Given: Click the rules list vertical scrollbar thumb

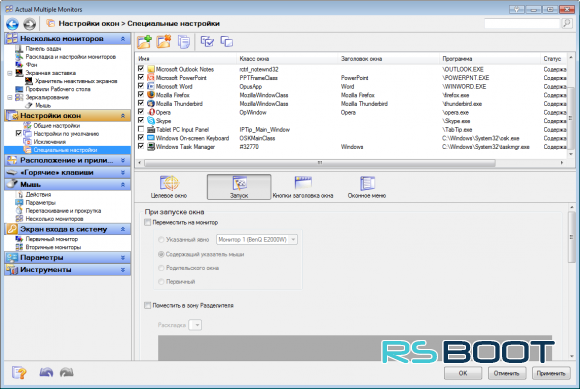Looking at the screenshot, I should (571, 118).
